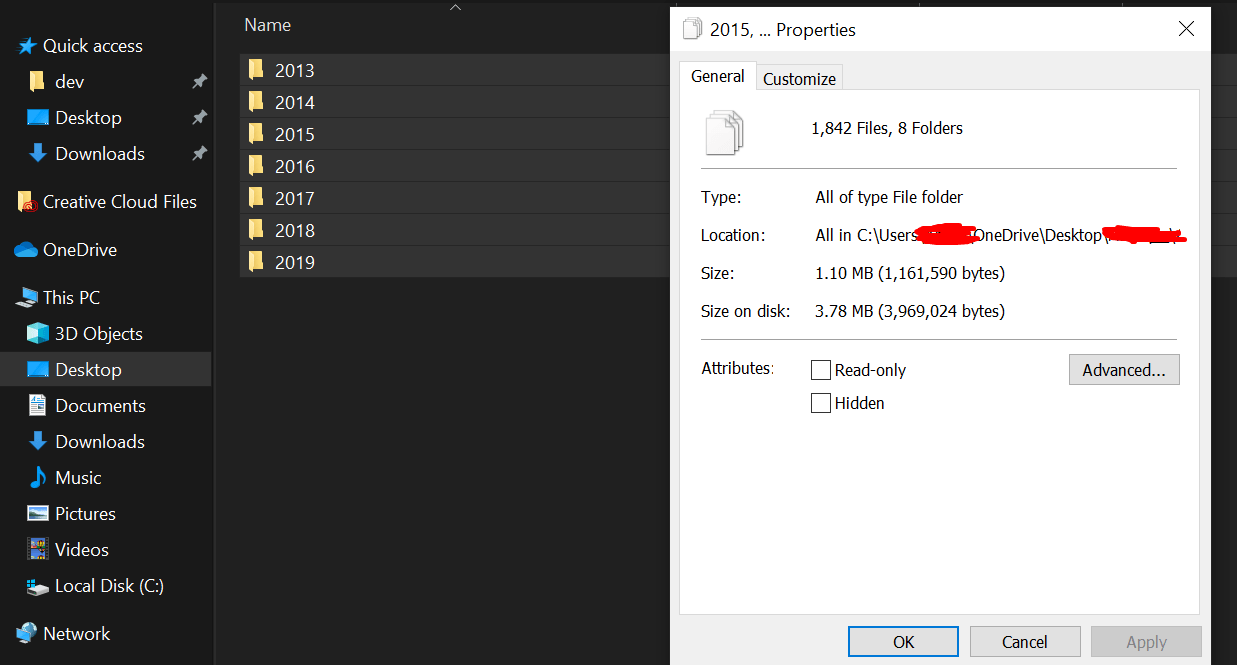
Task: Click the multiple-files icon in Properties dialog
Action: click(x=725, y=132)
